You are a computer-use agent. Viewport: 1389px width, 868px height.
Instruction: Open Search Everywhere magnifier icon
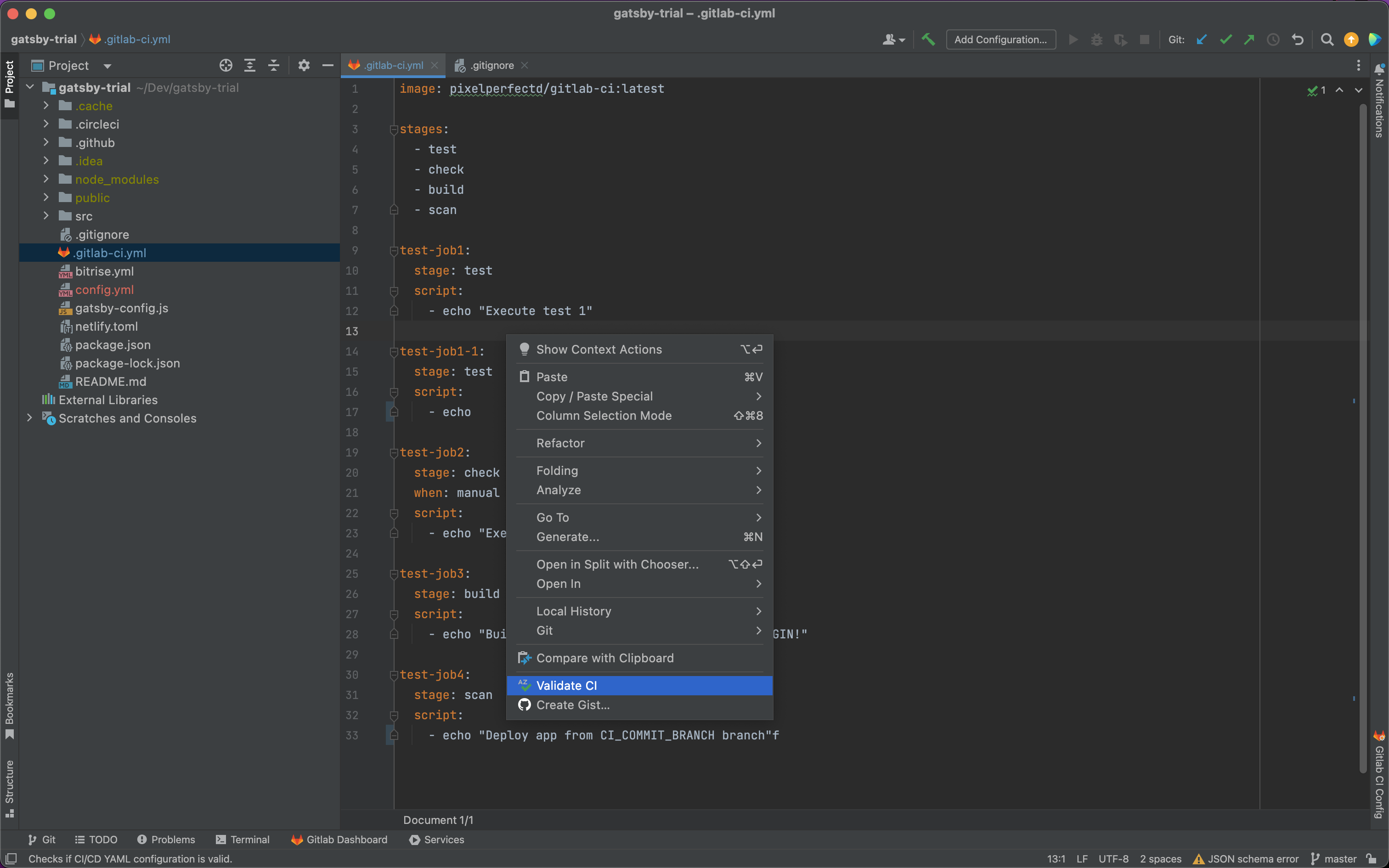[1327, 39]
